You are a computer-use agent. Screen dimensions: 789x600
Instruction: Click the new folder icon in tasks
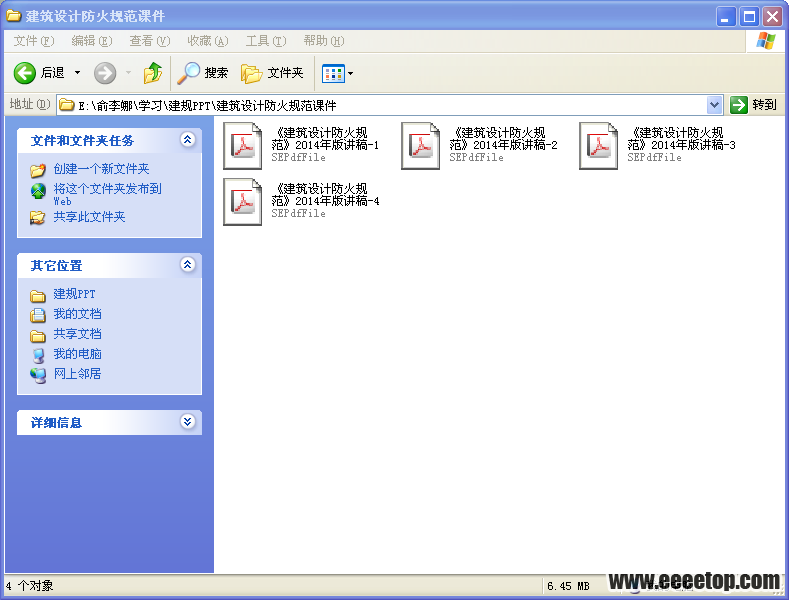pyautogui.click(x=38, y=170)
